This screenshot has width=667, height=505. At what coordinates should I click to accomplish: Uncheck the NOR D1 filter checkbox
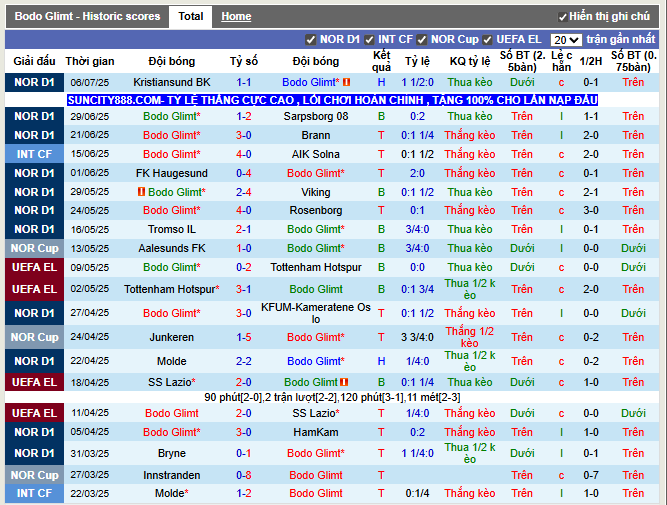coord(311,40)
